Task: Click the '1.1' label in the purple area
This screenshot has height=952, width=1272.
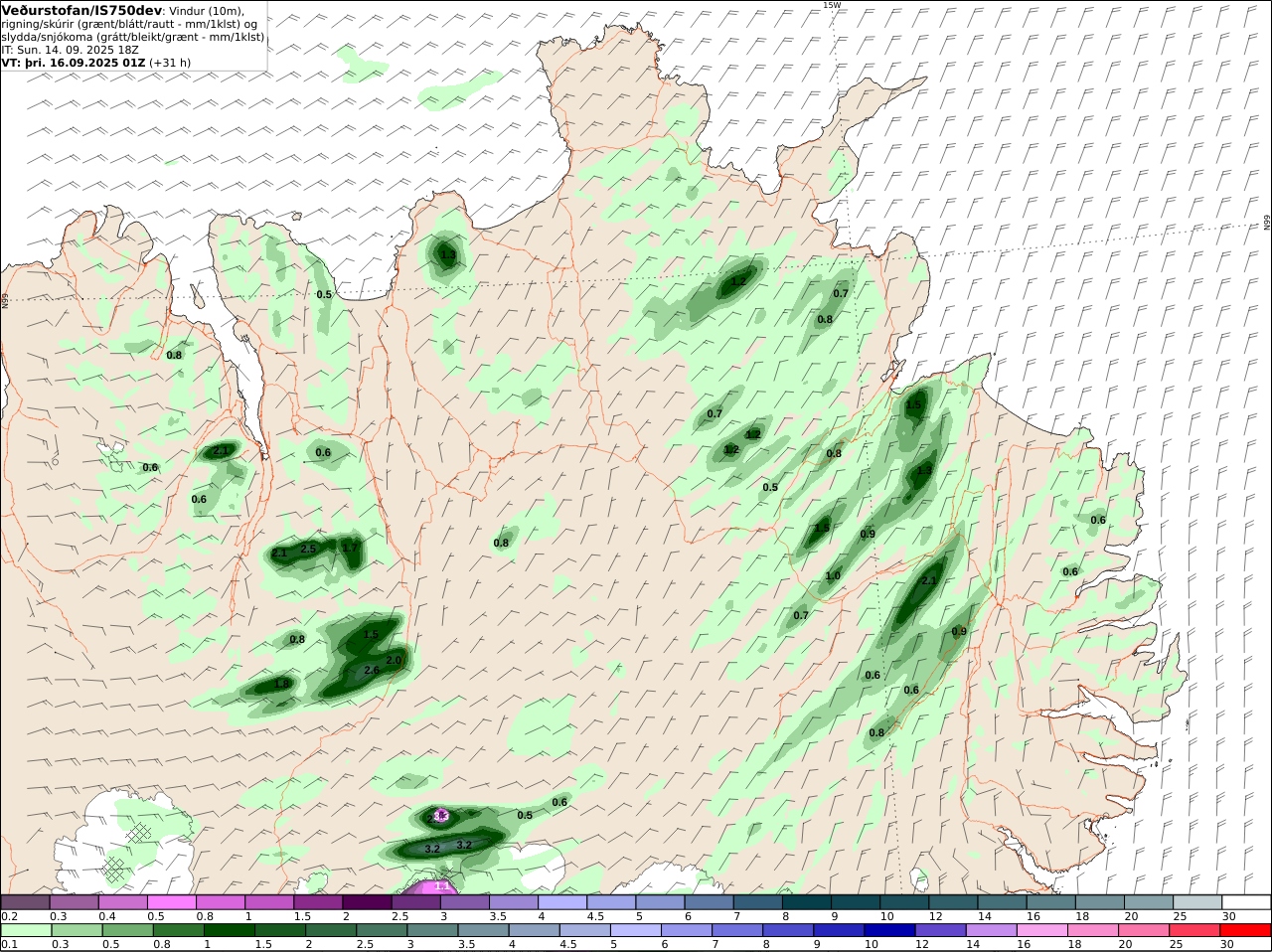Action: 442,886
